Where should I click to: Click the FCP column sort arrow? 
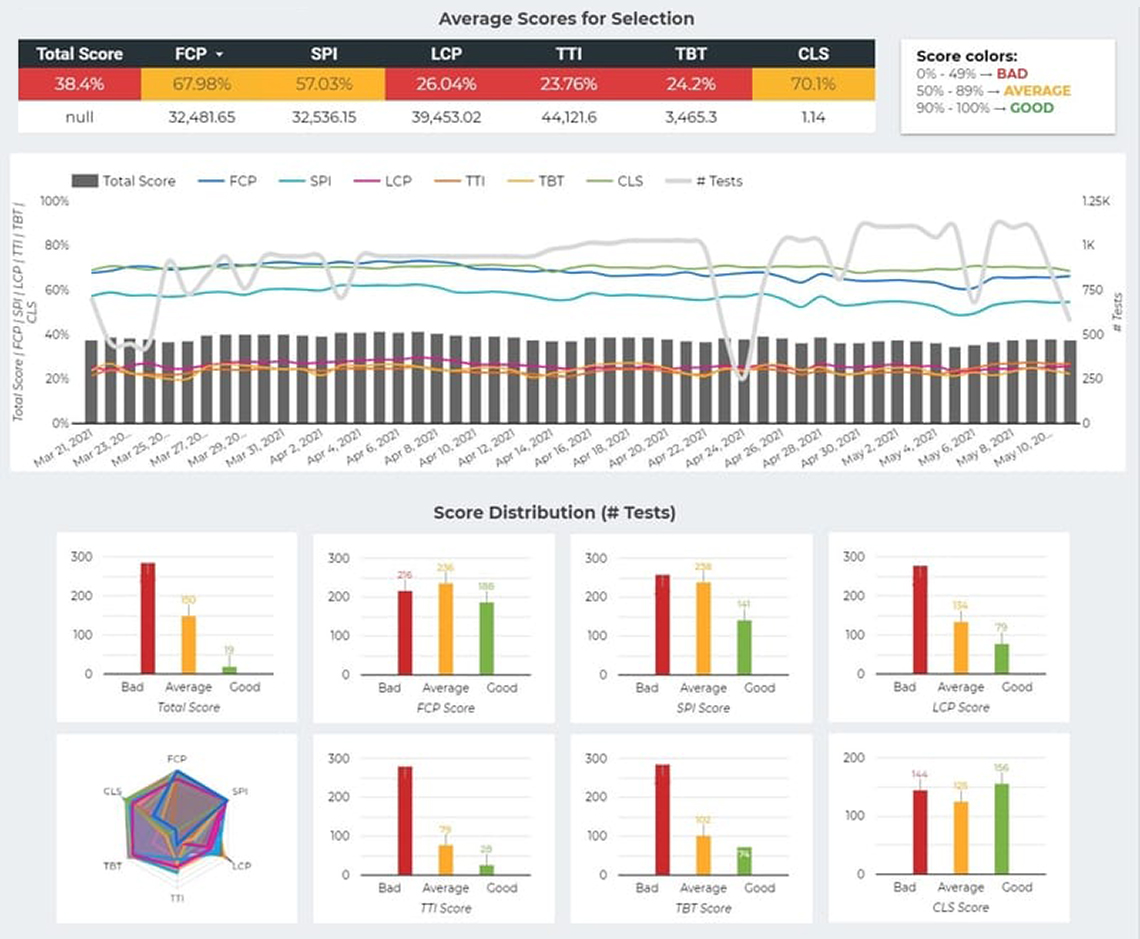(x=220, y=55)
